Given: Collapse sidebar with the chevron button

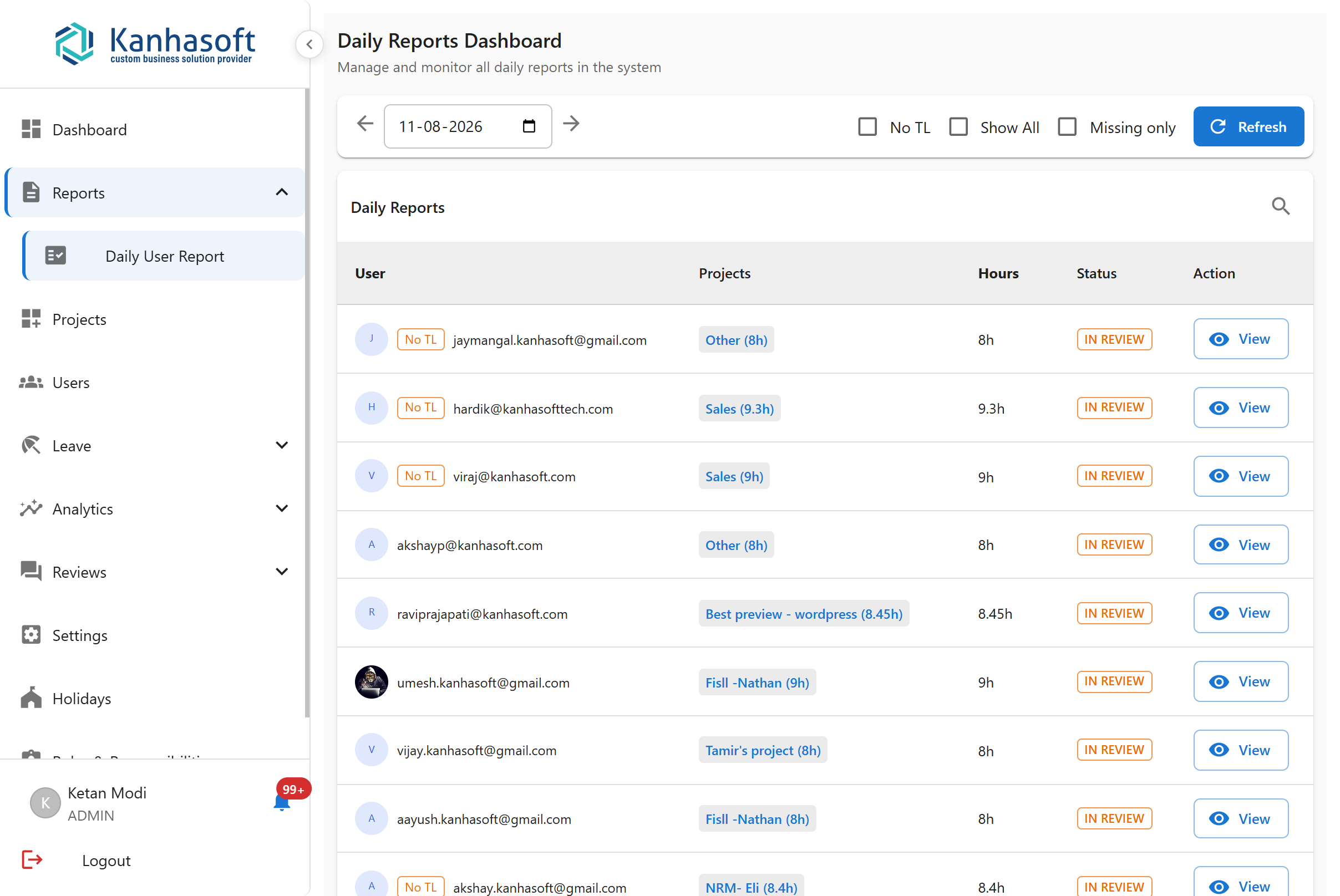Looking at the screenshot, I should (309, 44).
